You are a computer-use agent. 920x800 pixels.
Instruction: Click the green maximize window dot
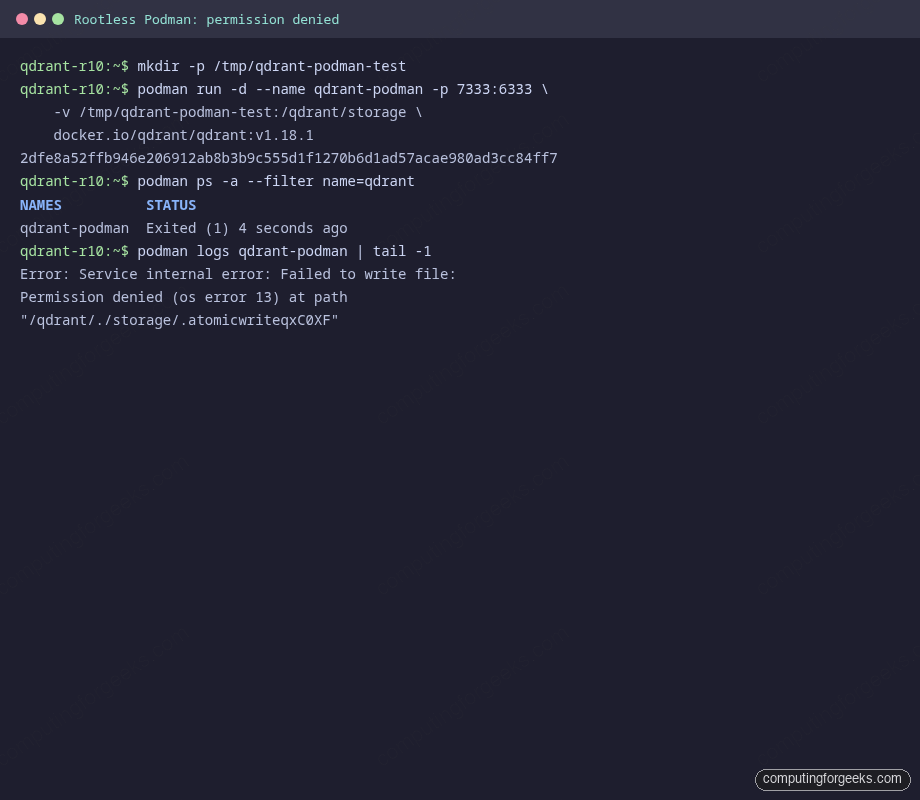pos(58,19)
